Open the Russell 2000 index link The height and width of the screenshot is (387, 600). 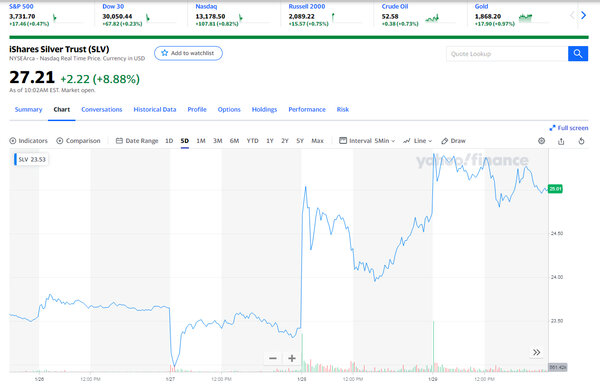[x=307, y=7]
